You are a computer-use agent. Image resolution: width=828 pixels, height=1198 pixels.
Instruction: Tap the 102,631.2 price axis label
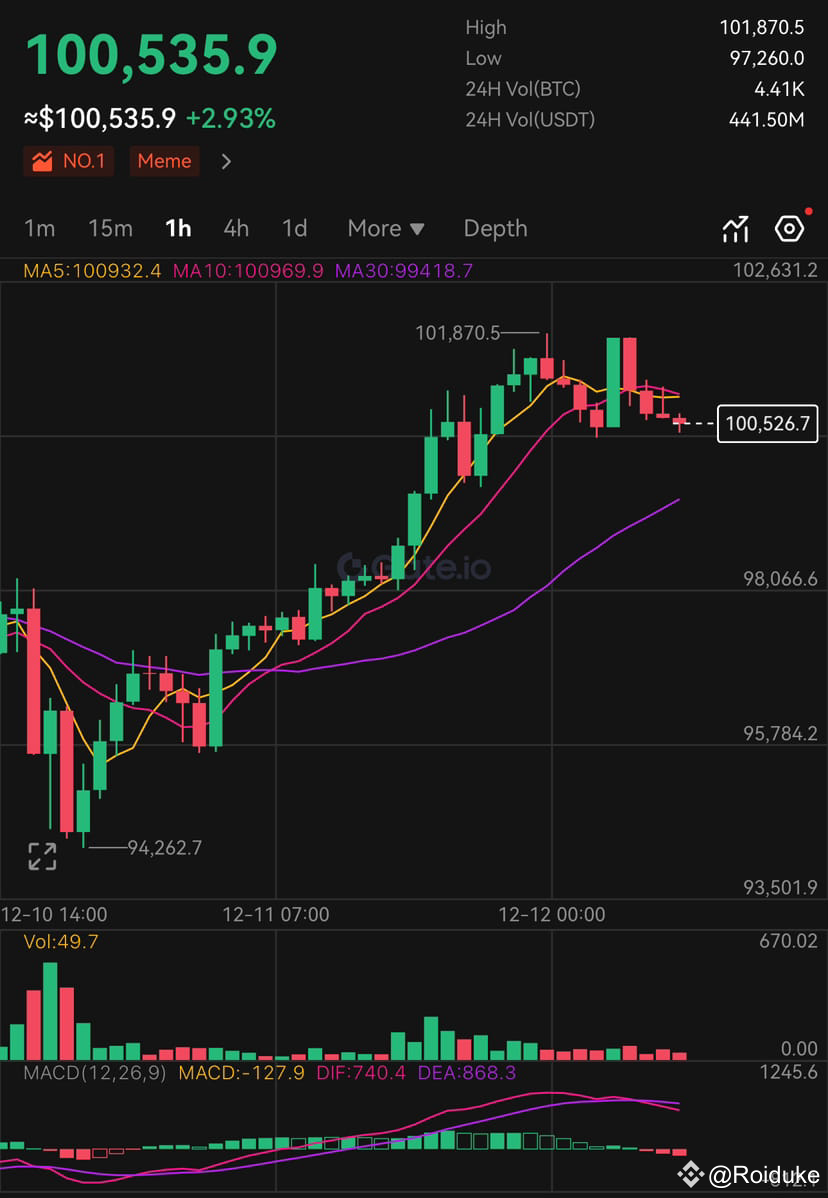click(775, 270)
